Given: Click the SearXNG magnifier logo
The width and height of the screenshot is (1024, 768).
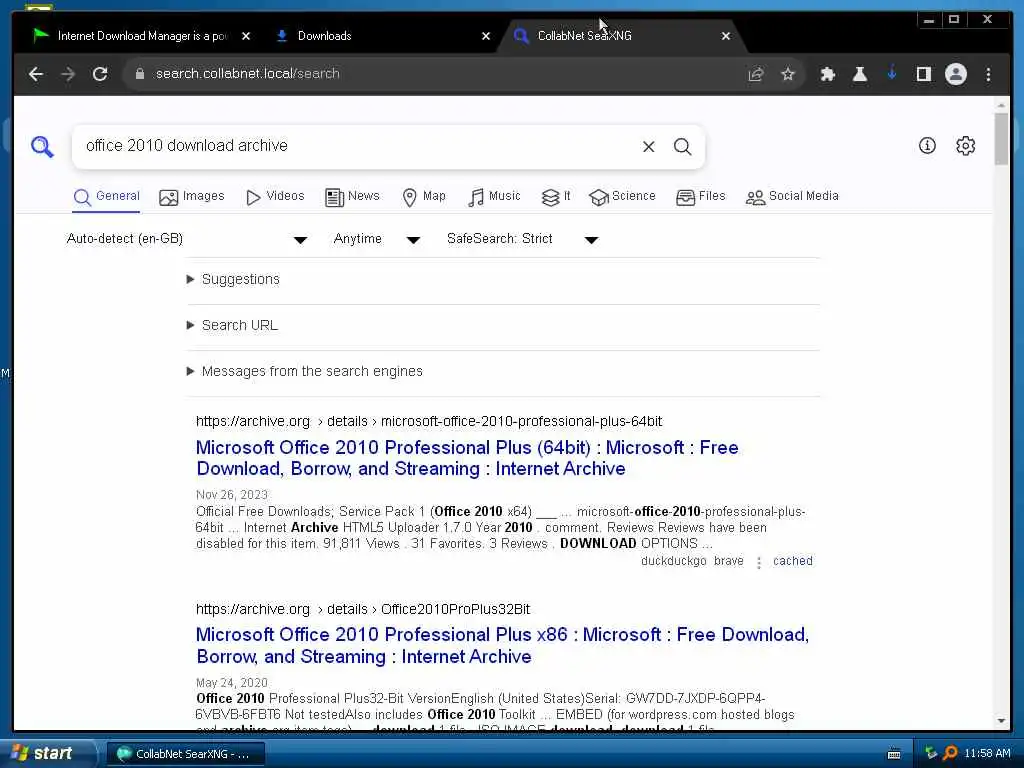Looking at the screenshot, I should (42, 146).
